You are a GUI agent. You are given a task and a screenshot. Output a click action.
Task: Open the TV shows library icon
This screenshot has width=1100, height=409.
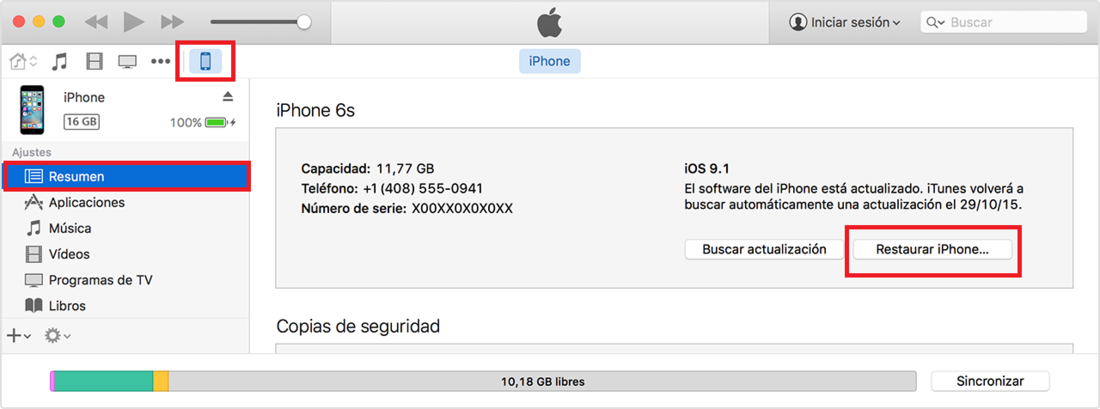(x=127, y=62)
